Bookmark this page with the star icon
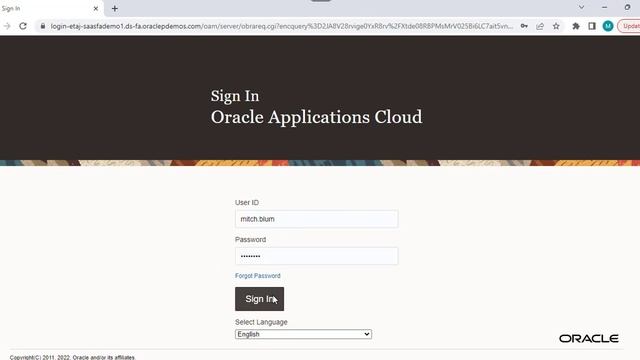This screenshot has height=360, width=640. coord(556,26)
